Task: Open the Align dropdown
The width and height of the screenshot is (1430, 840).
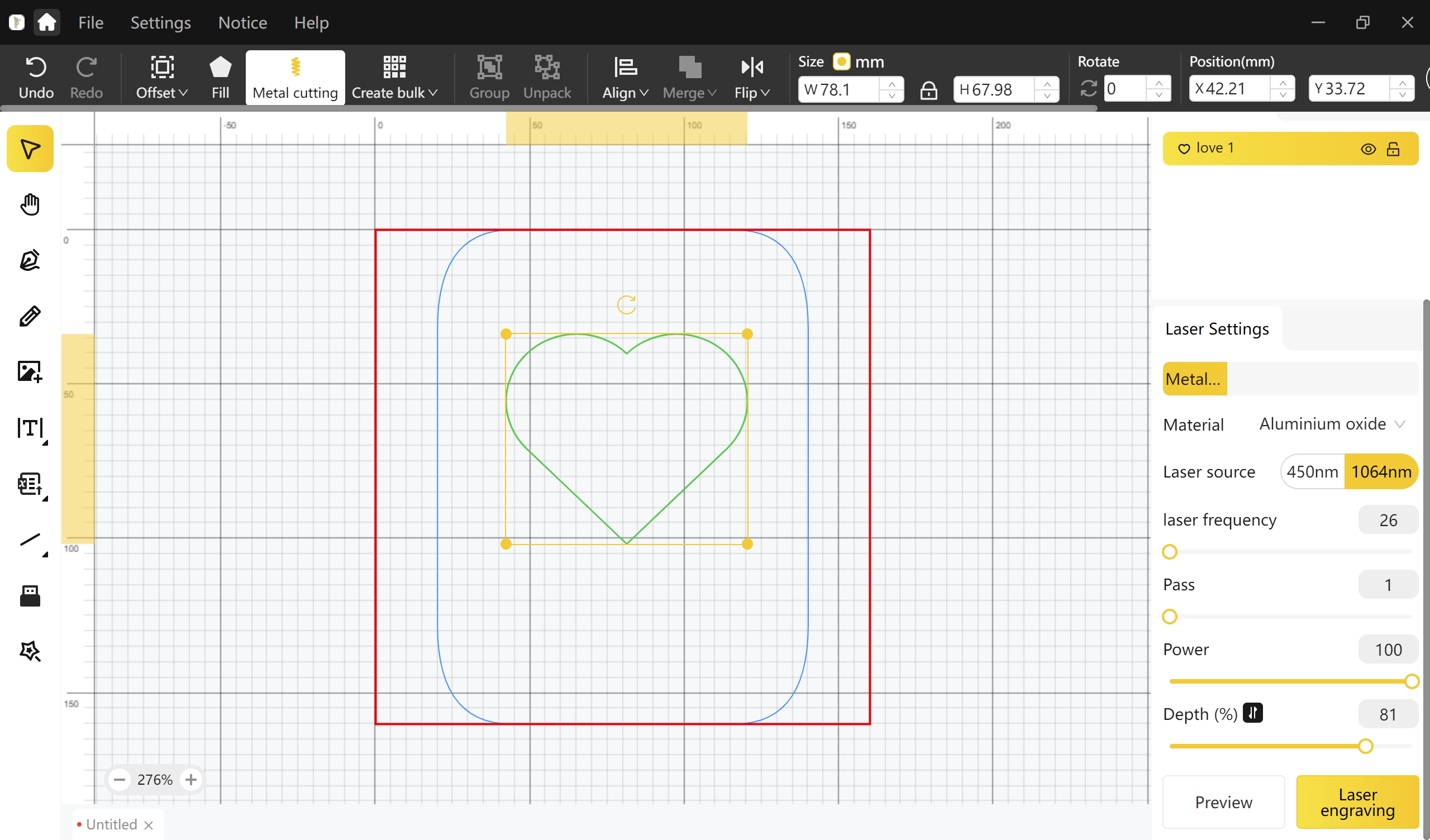Action: [625, 78]
